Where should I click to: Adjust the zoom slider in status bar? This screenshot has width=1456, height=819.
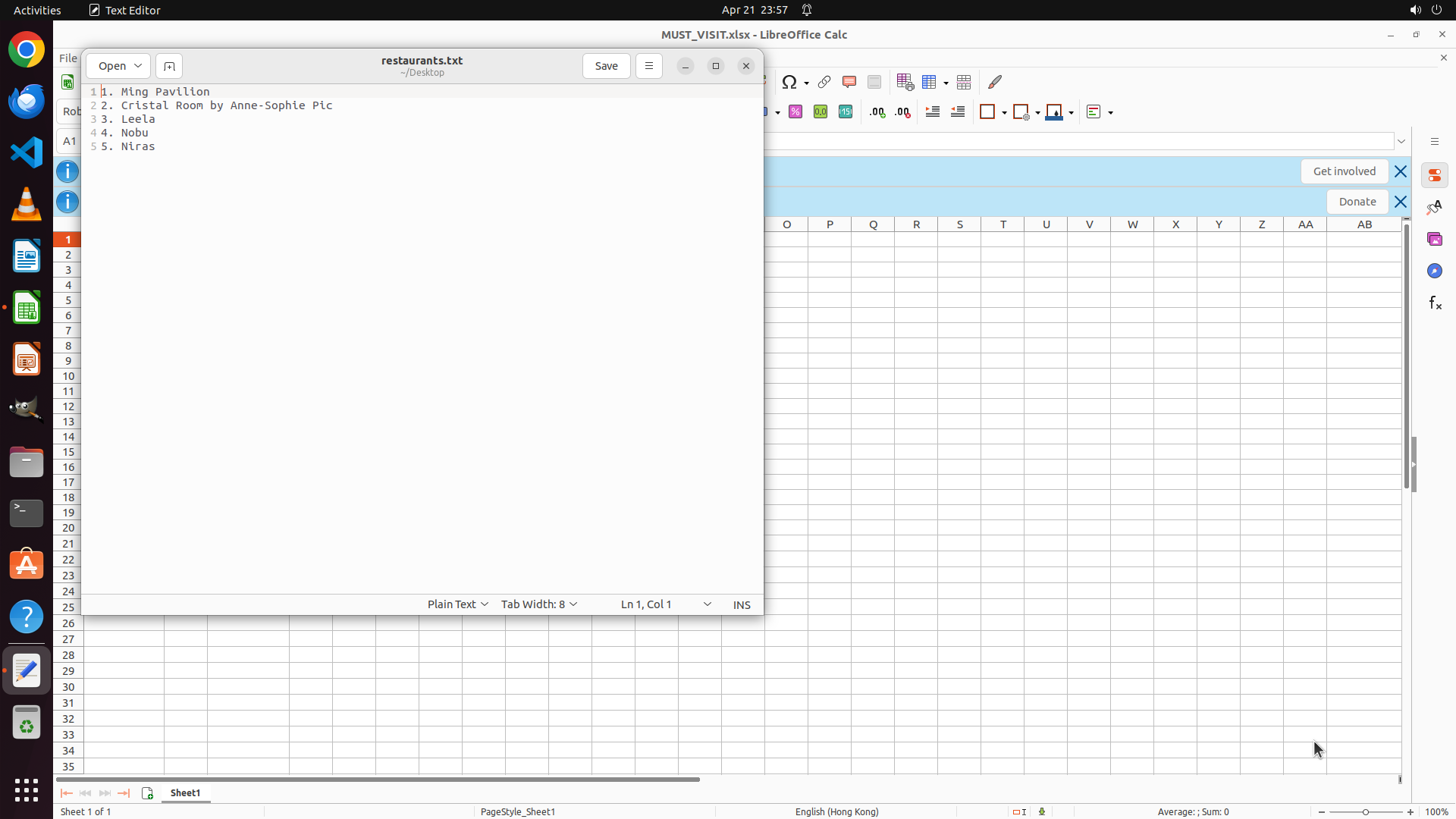point(1366,812)
